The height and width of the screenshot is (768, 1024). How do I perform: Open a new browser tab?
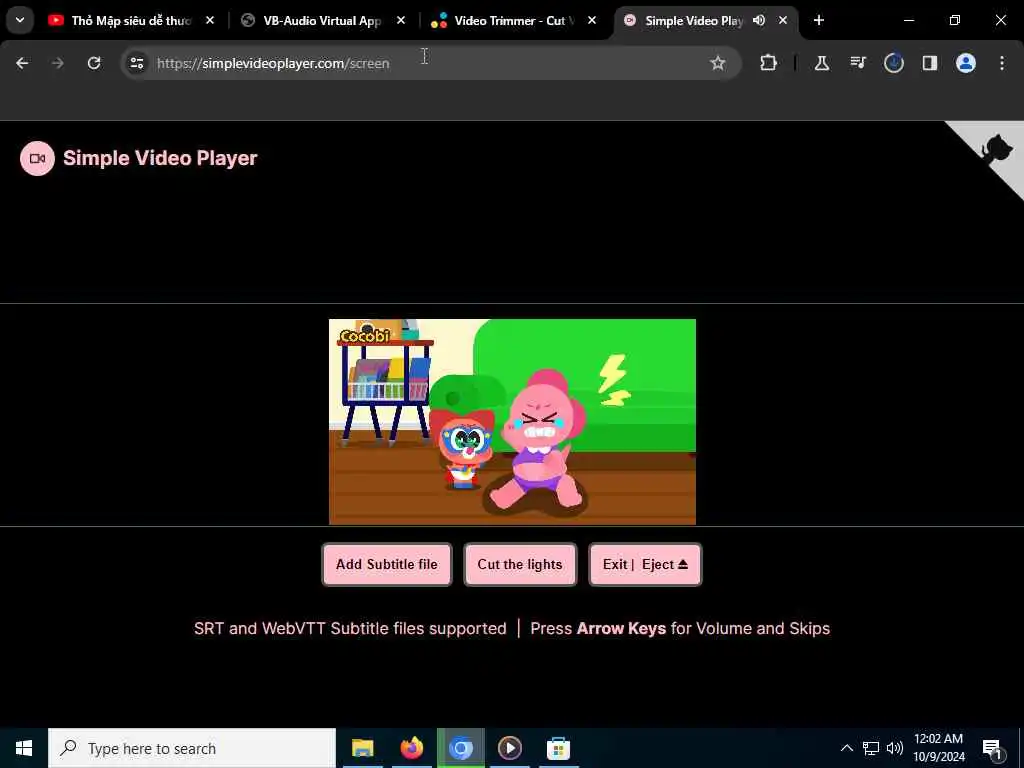tap(819, 21)
